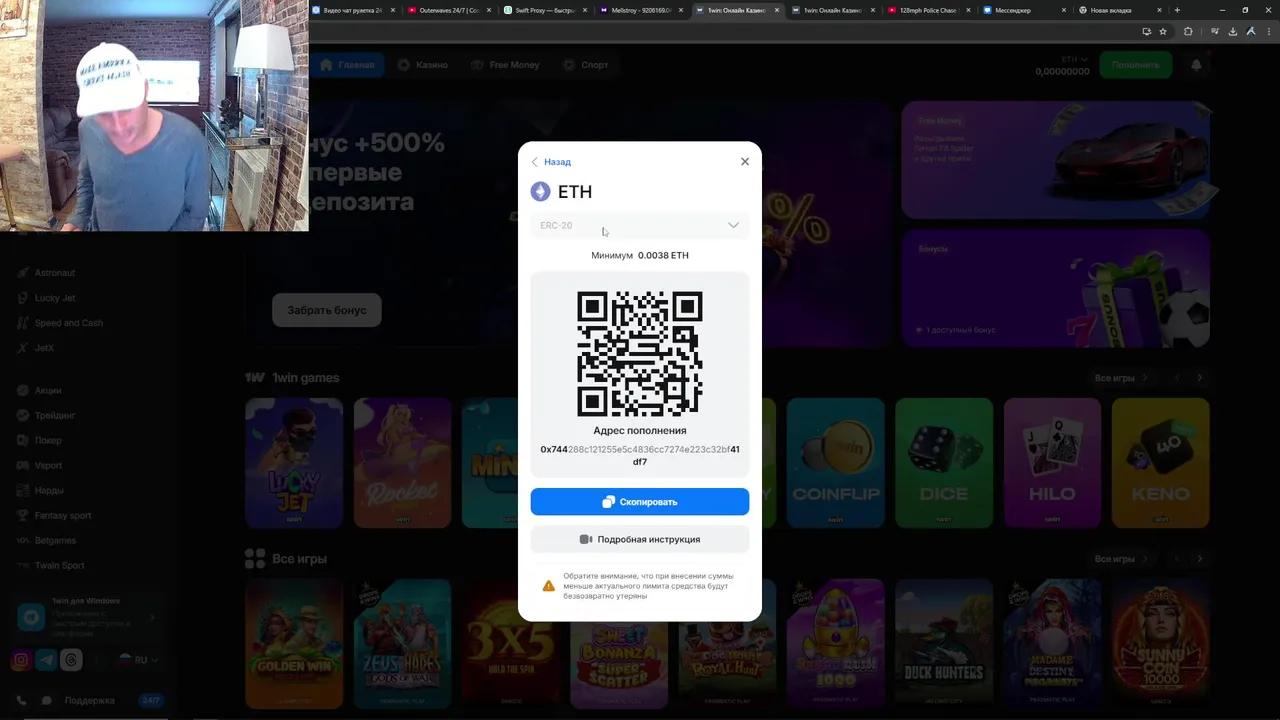
Task: Open browser extensions puzzle icon
Action: click(x=1188, y=31)
